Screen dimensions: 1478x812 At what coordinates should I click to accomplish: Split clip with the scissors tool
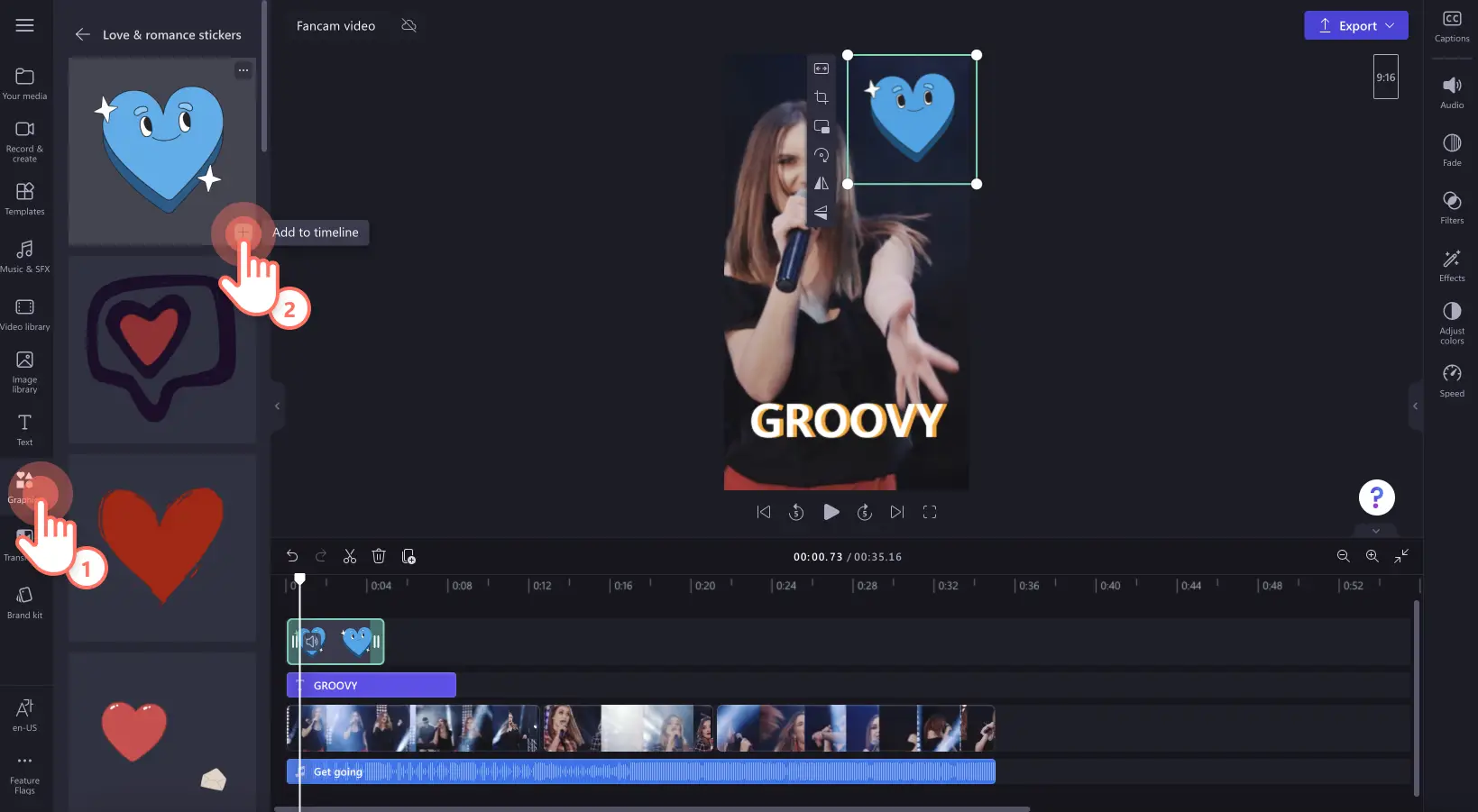[350, 556]
